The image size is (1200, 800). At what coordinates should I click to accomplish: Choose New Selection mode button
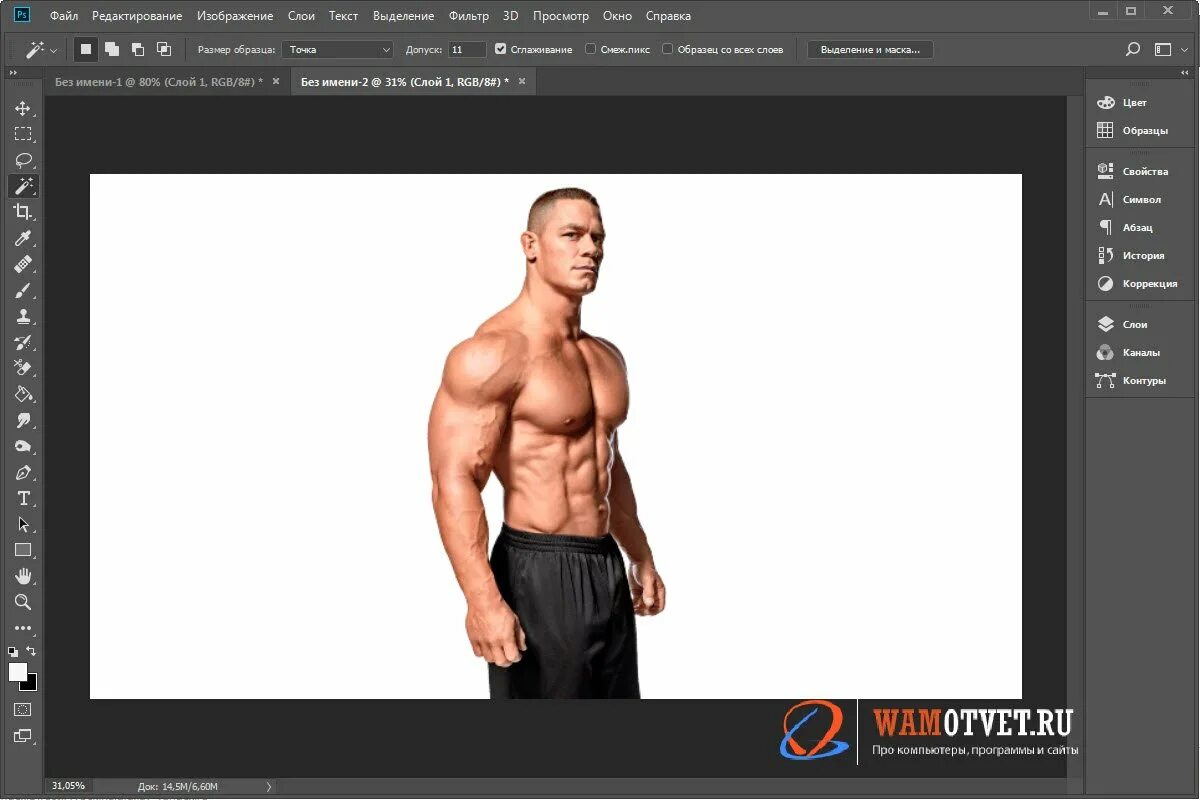click(x=86, y=49)
